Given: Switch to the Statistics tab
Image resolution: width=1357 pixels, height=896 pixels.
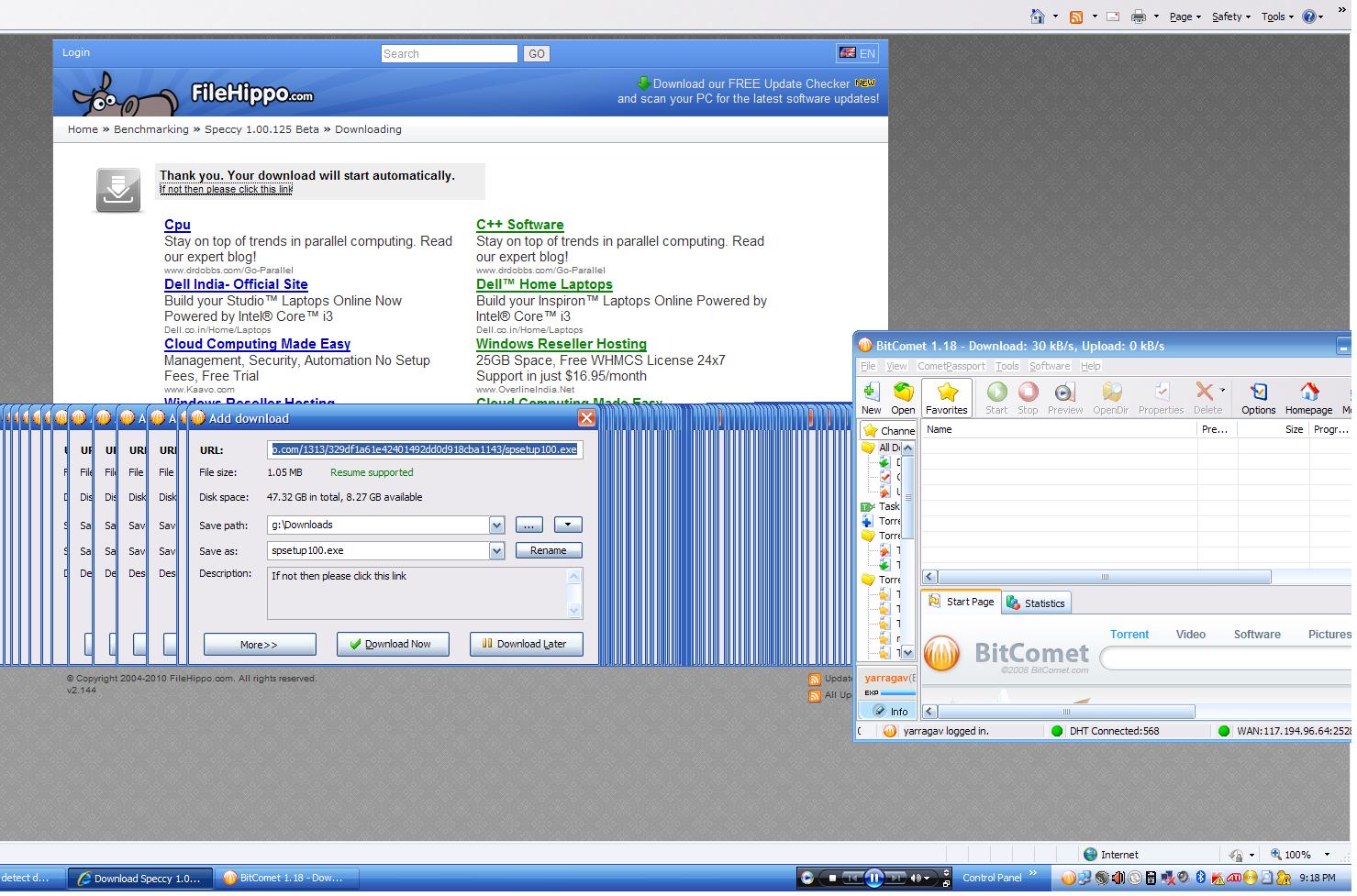Looking at the screenshot, I should pos(1036,603).
